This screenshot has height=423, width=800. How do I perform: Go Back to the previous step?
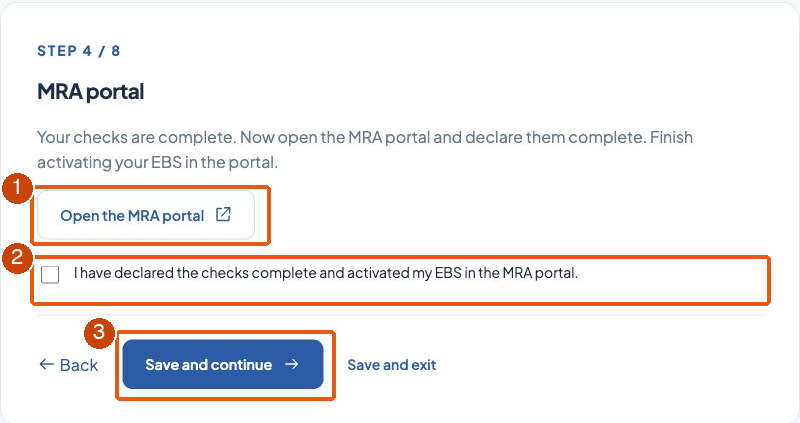tap(68, 365)
